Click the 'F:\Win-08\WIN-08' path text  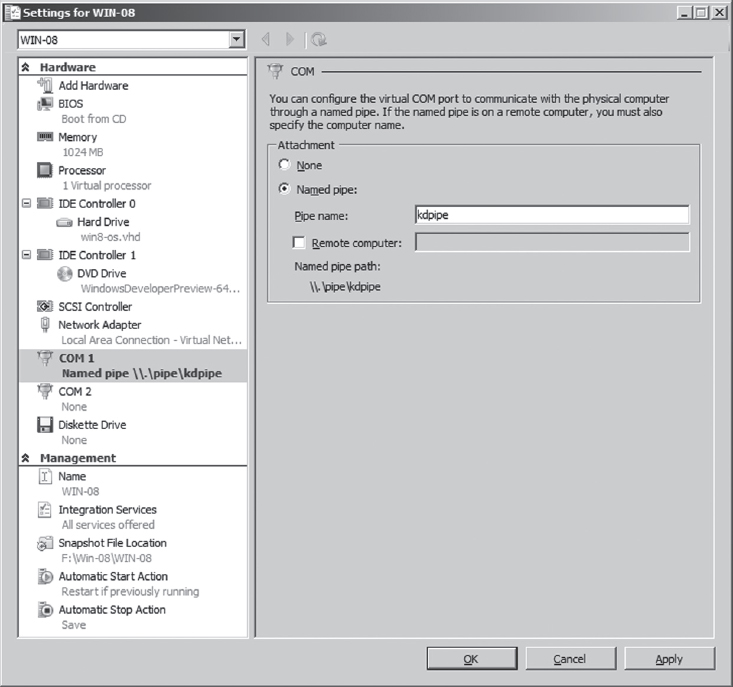pyautogui.click(x=107, y=558)
